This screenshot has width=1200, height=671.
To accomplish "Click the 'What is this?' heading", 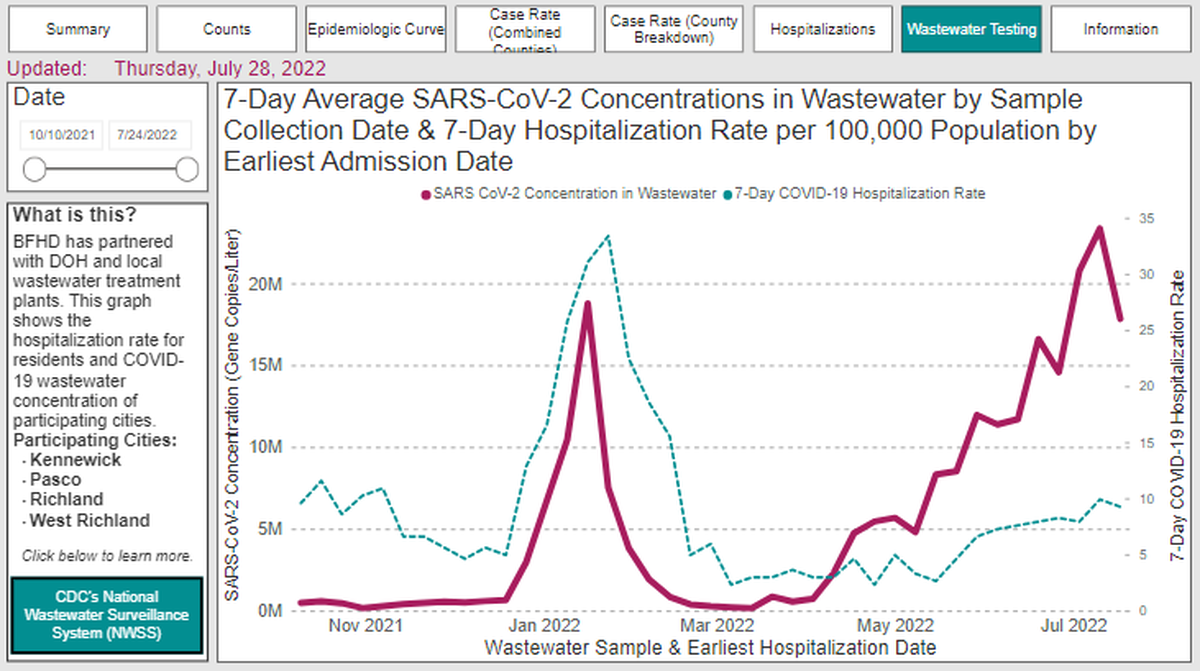I will [75, 215].
